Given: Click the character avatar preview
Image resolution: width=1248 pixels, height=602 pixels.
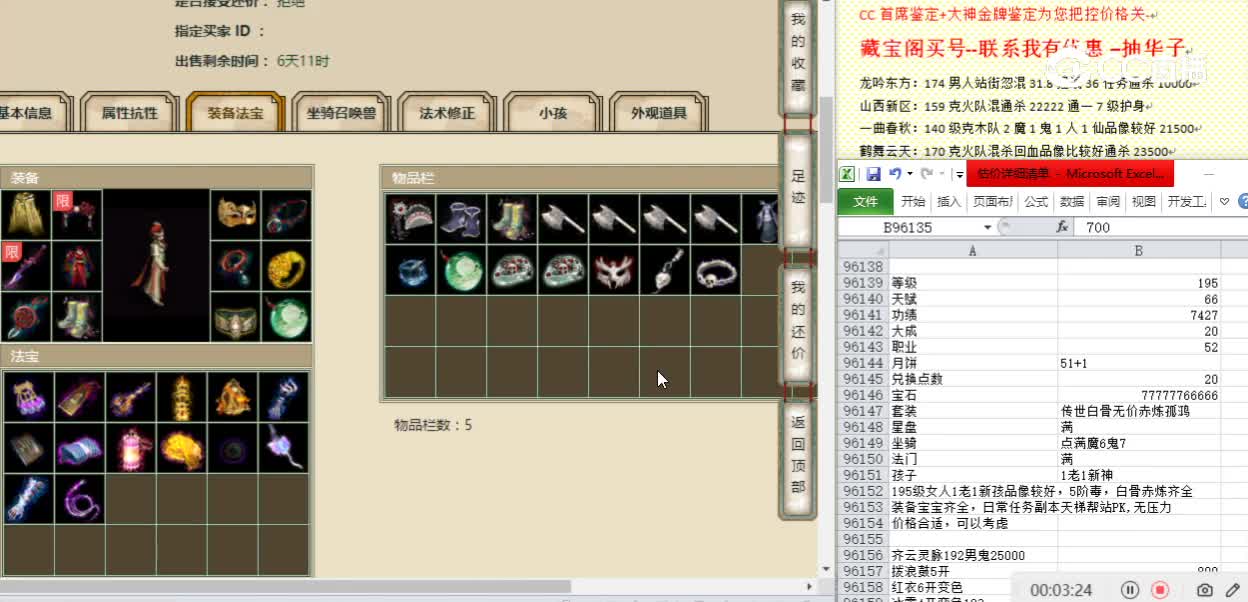Looking at the screenshot, I should pos(156,266).
